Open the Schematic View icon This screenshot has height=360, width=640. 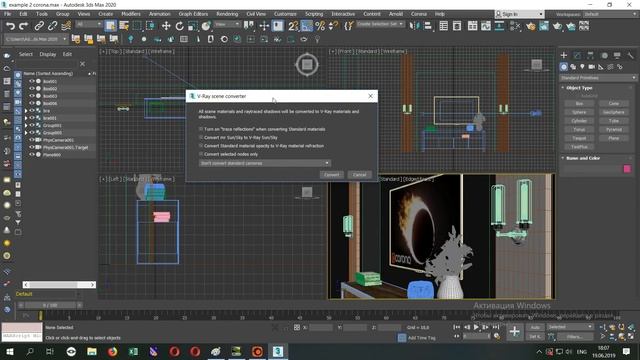click(499, 26)
